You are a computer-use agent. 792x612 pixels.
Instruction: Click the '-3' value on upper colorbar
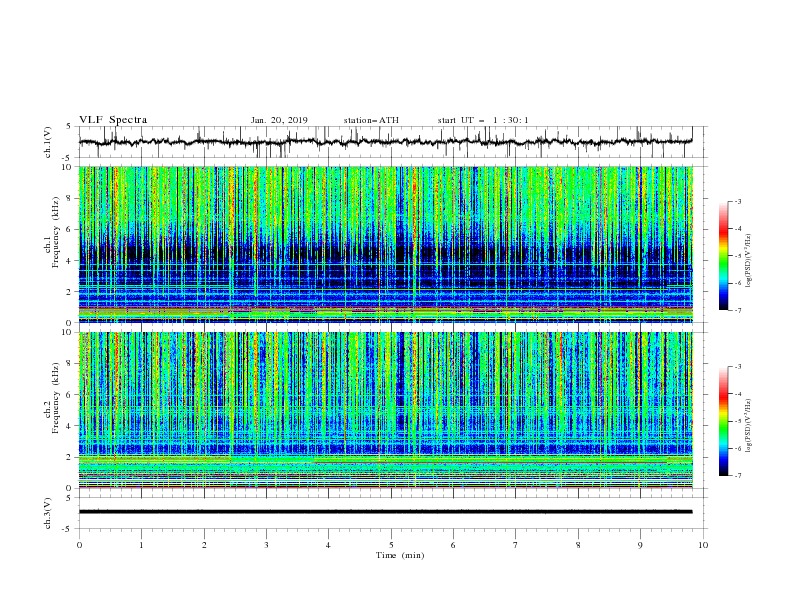[x=737, y=201]
